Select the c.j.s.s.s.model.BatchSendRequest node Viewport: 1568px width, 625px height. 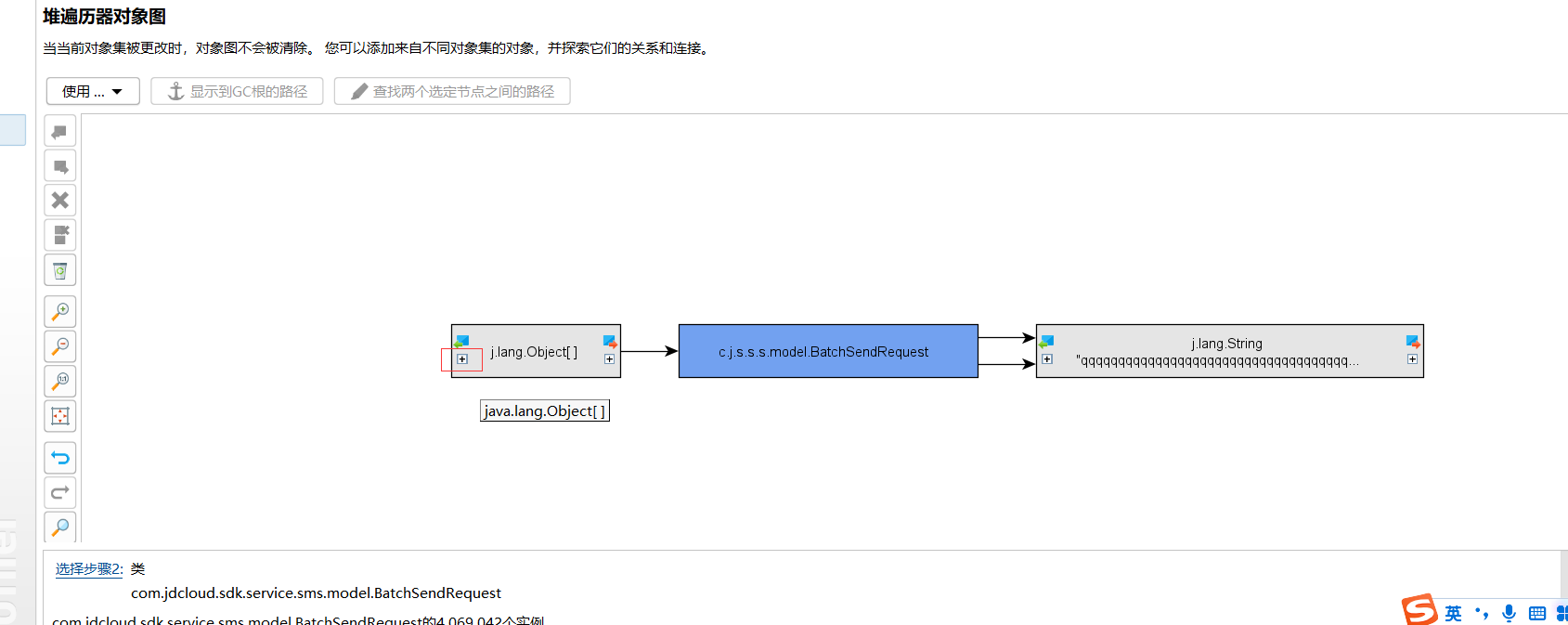(x=828, y=351)
